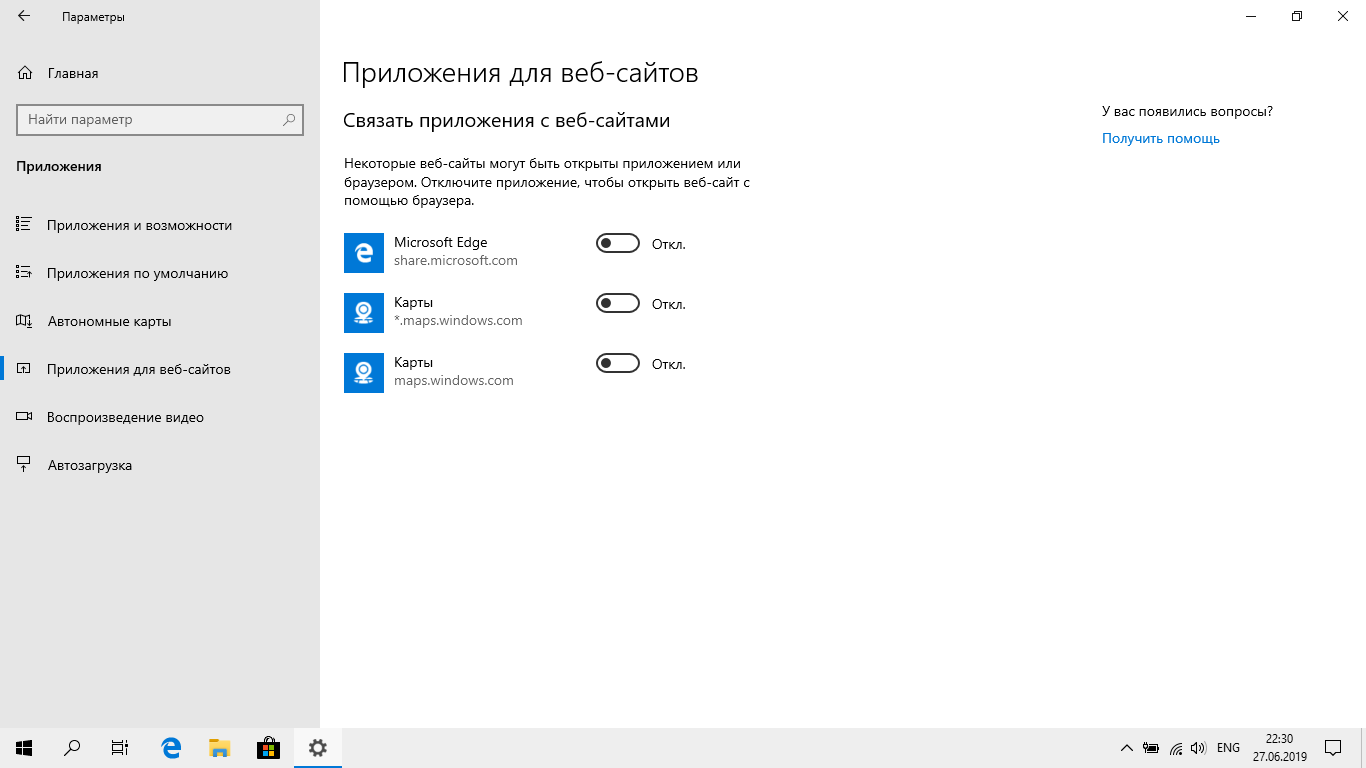Click Получить помощь link
This screenshot has width=1366, height=768.
[1160, 139]
